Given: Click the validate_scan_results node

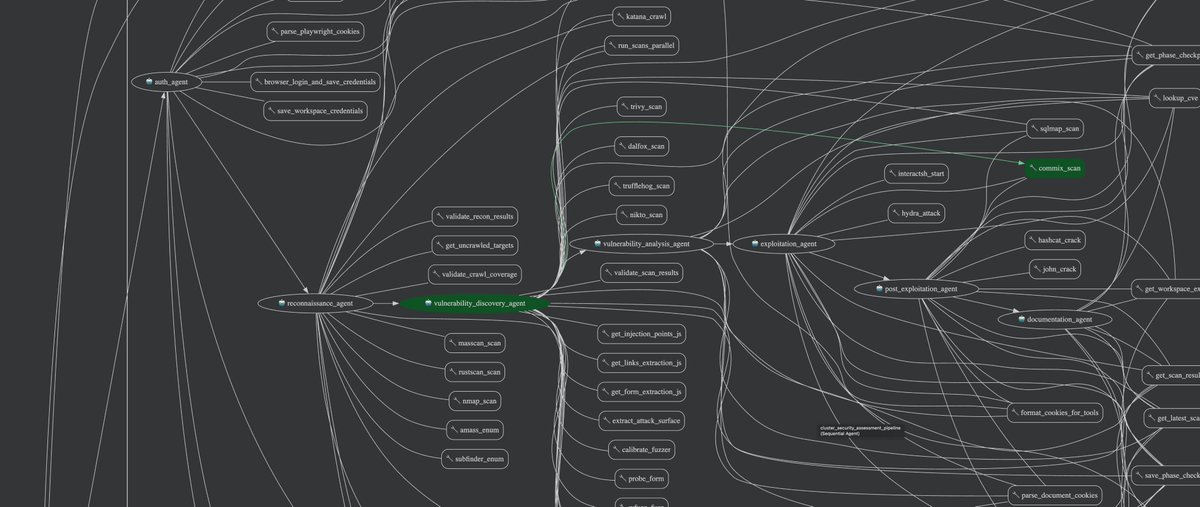Looking at the screenshot, I should pyautogui.click(x=641, y=272).
